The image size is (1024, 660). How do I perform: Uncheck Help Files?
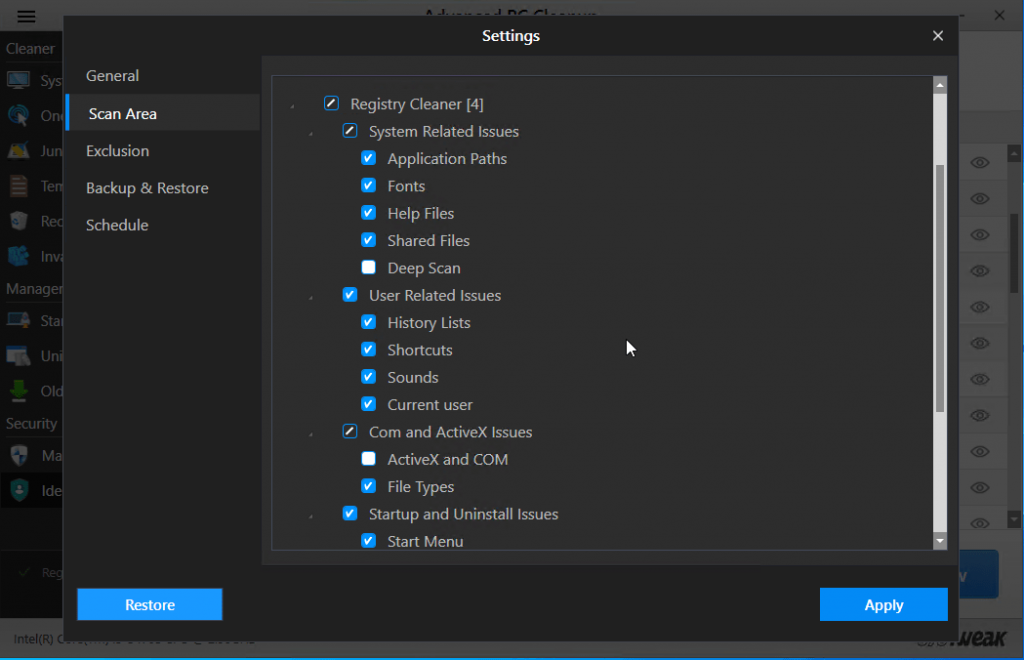click(368, 213)
